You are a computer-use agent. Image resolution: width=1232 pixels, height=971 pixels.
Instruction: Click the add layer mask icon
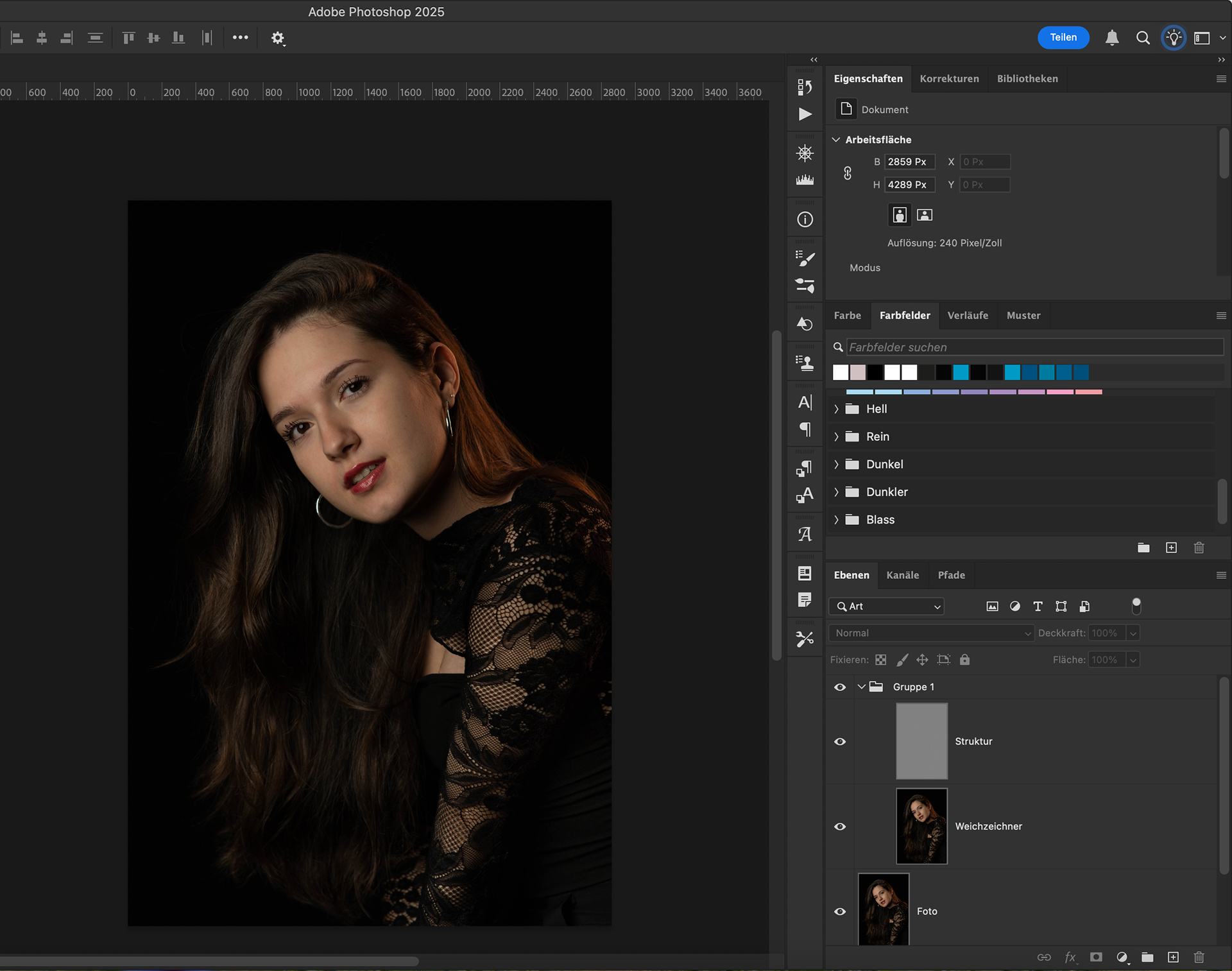click(x=1096, y=957)
